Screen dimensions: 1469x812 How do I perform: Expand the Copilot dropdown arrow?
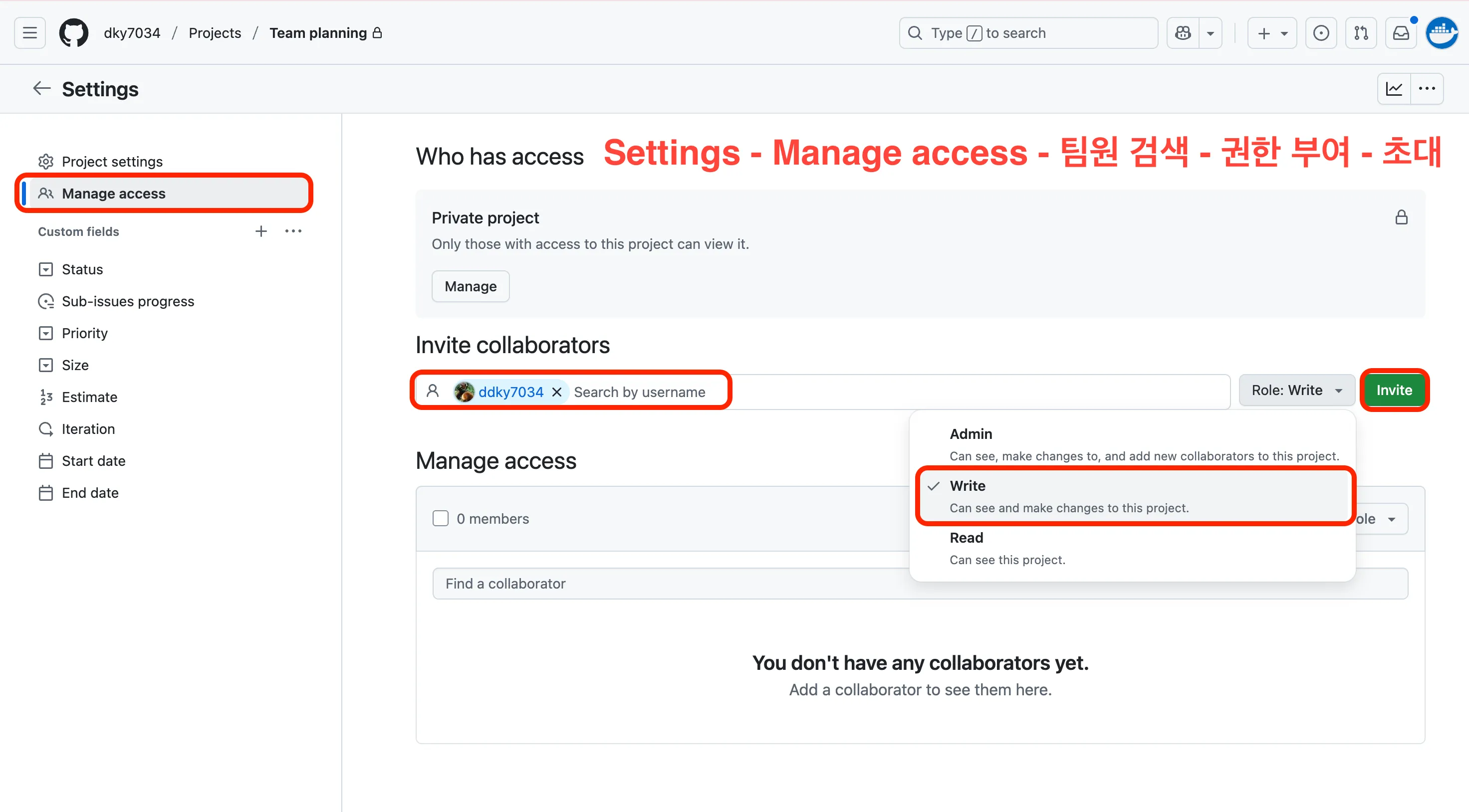1210,33
